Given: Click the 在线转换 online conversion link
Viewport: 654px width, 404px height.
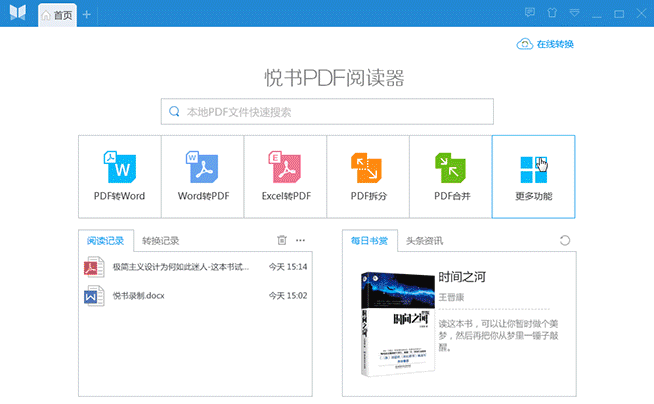Looking at the screenshot, I should (555, 44).
